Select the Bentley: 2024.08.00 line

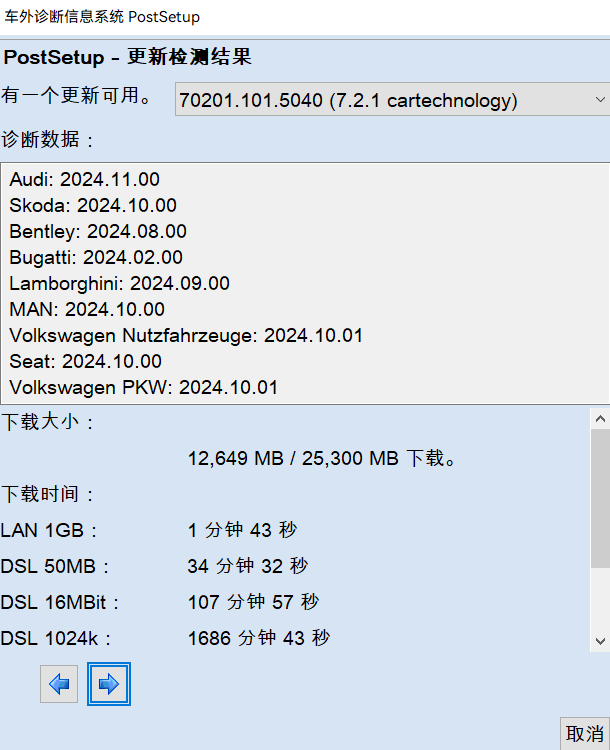[x=98, y=232]
